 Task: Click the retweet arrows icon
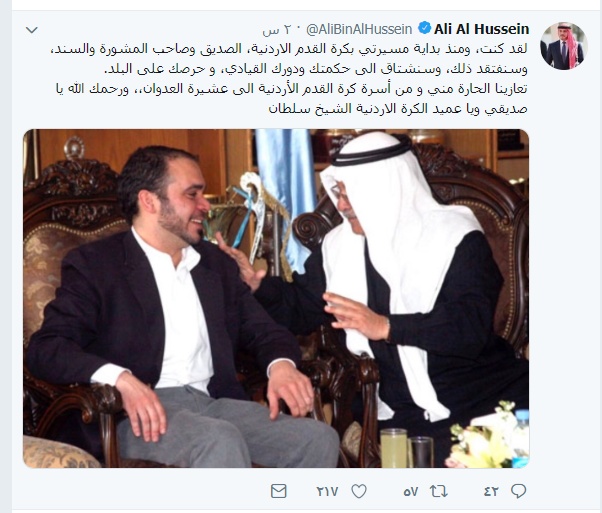pyautogui.click(x=439, y=491)
